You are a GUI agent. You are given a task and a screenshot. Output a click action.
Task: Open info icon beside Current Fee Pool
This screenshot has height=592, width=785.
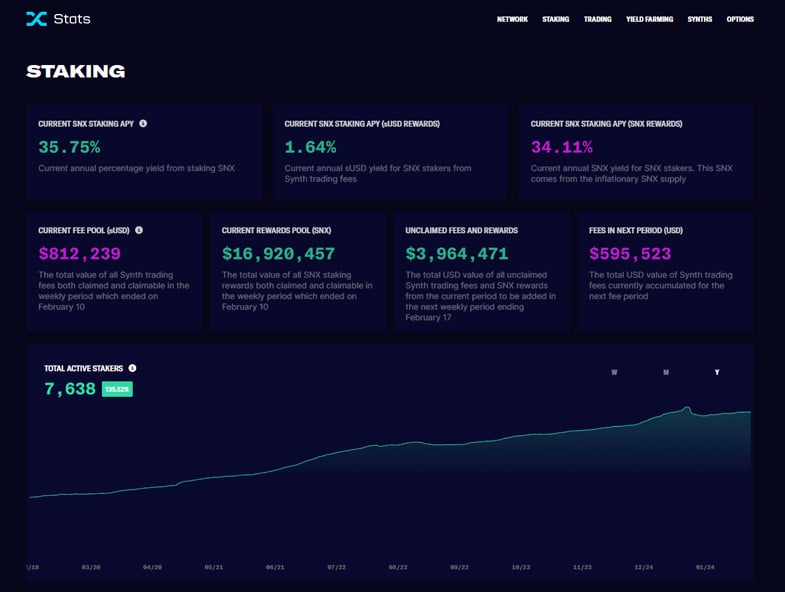click(x=139, y=230)
